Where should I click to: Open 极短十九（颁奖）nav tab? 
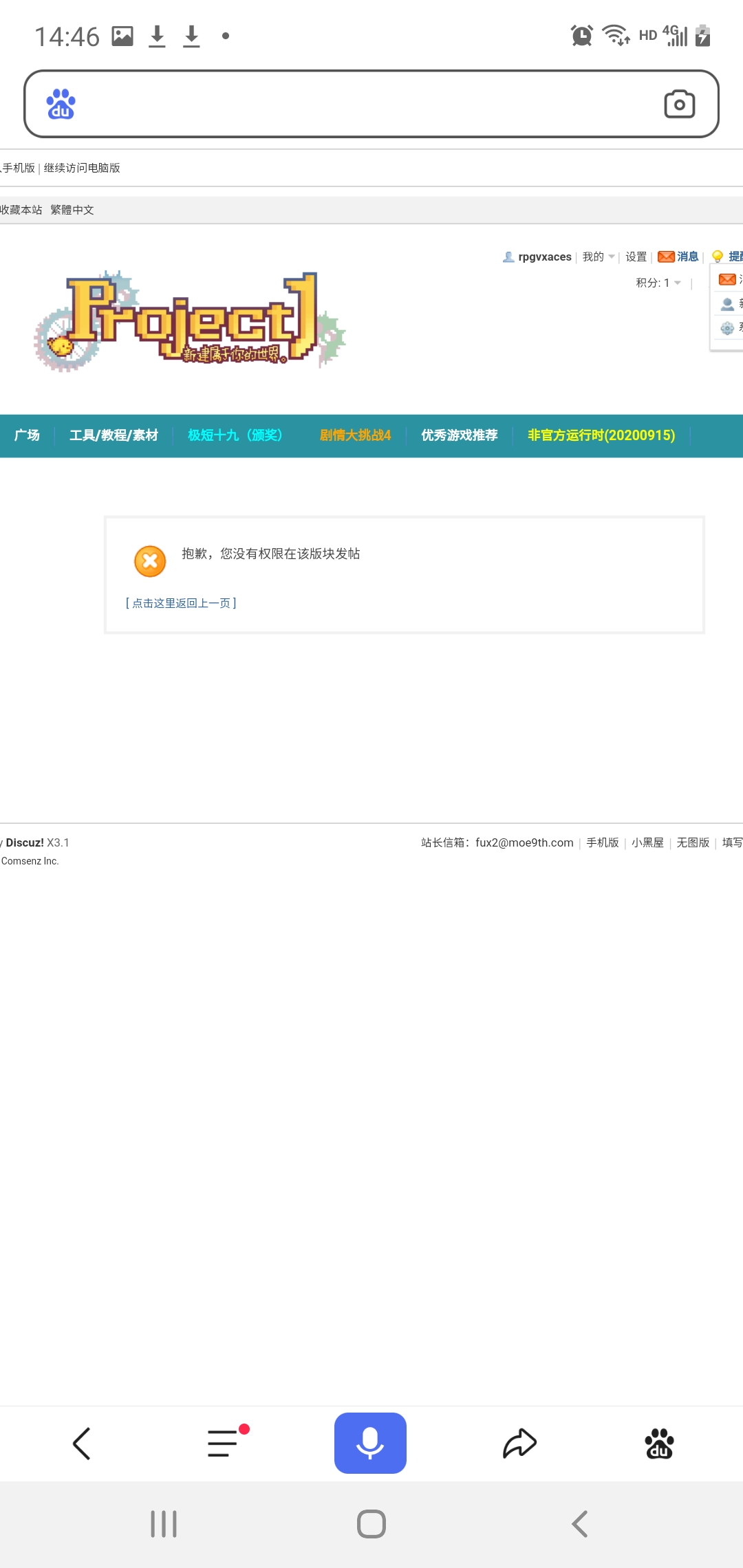tap(235, 435)
